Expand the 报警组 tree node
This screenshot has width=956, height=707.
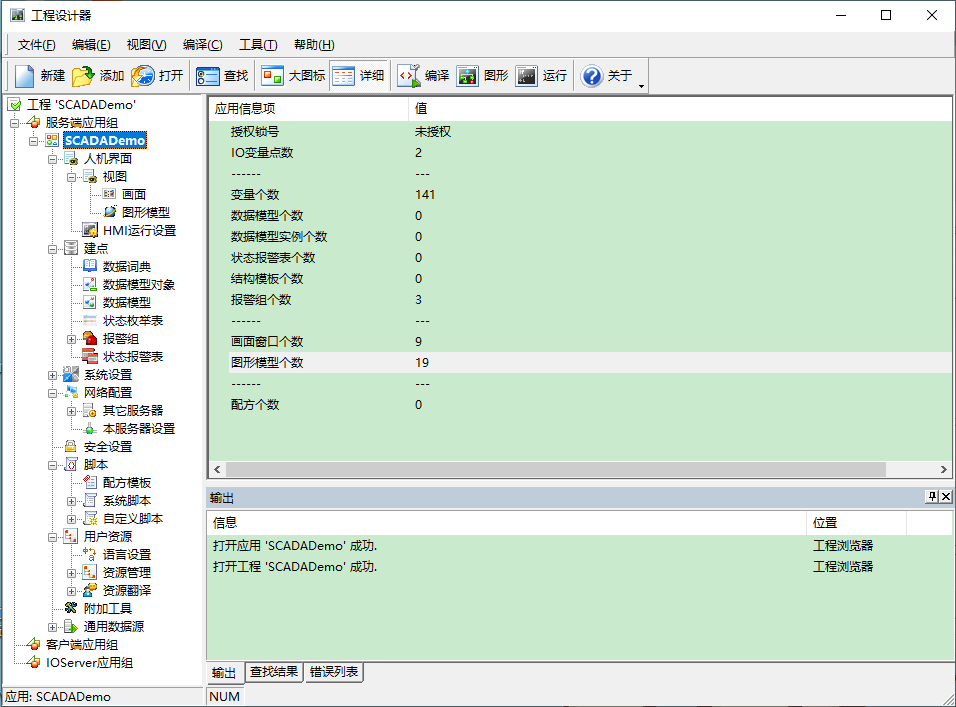click(72, 339)
